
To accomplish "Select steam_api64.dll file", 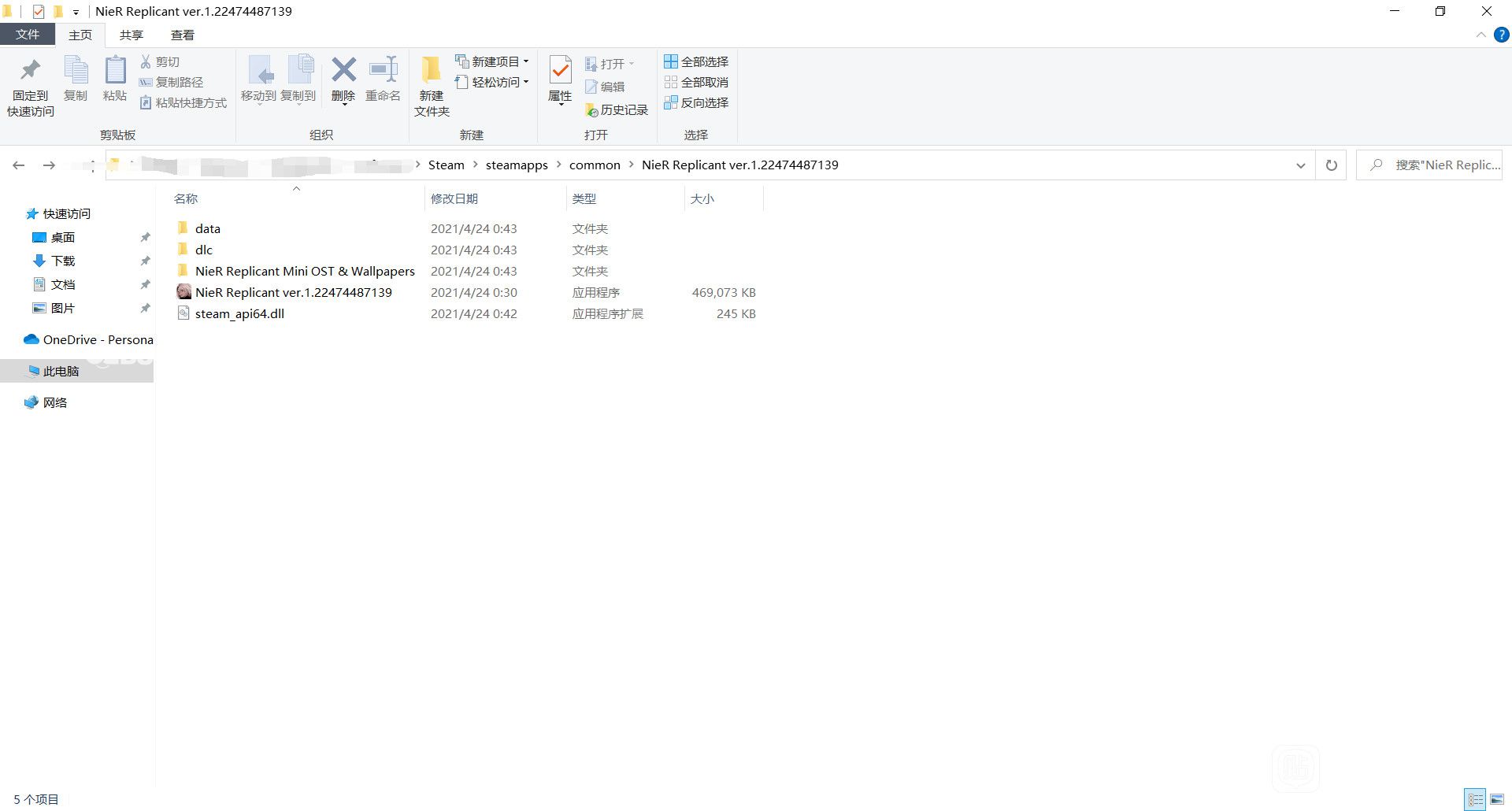I will click(x=239, y=313).
